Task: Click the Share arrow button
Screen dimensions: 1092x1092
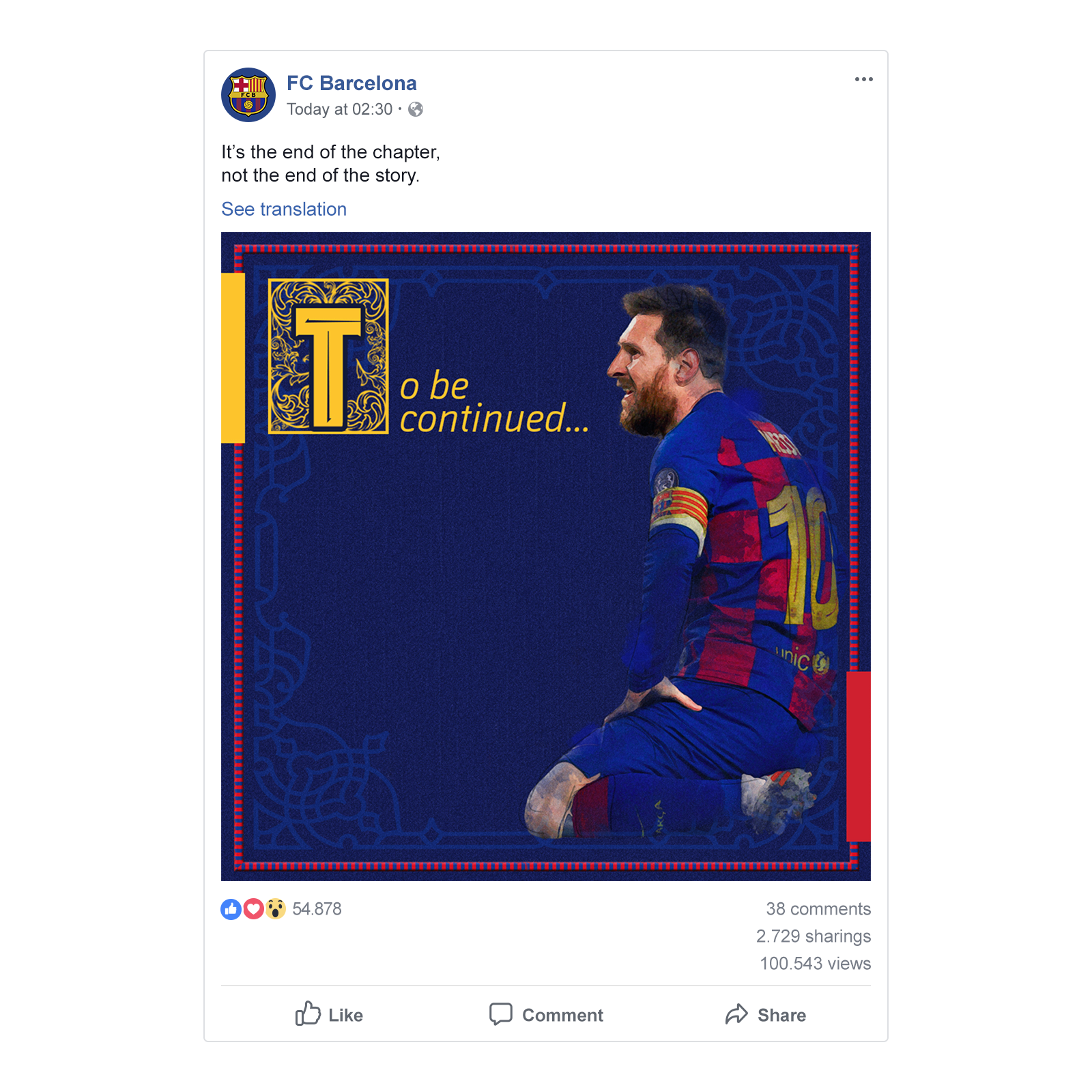Action: pyautogui.click(x=765, y=1014)
